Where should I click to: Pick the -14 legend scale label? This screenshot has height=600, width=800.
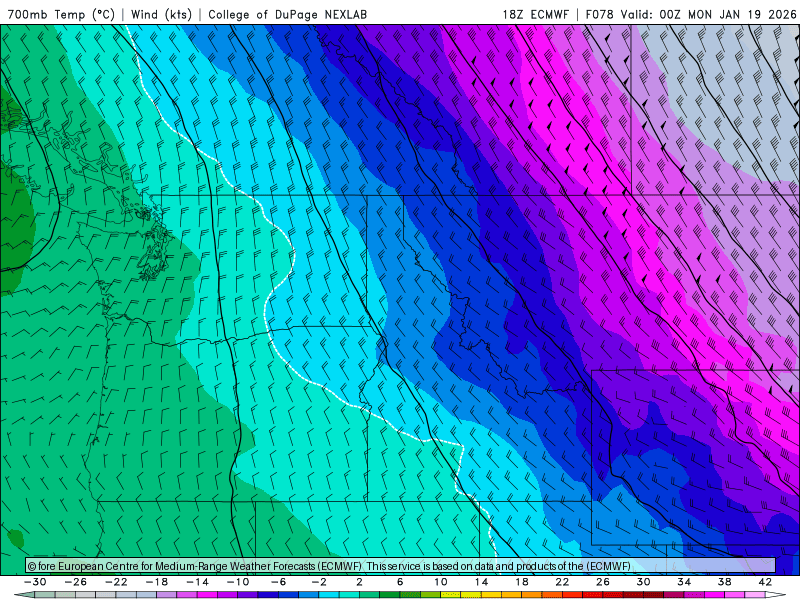click(x=197, y=582)
